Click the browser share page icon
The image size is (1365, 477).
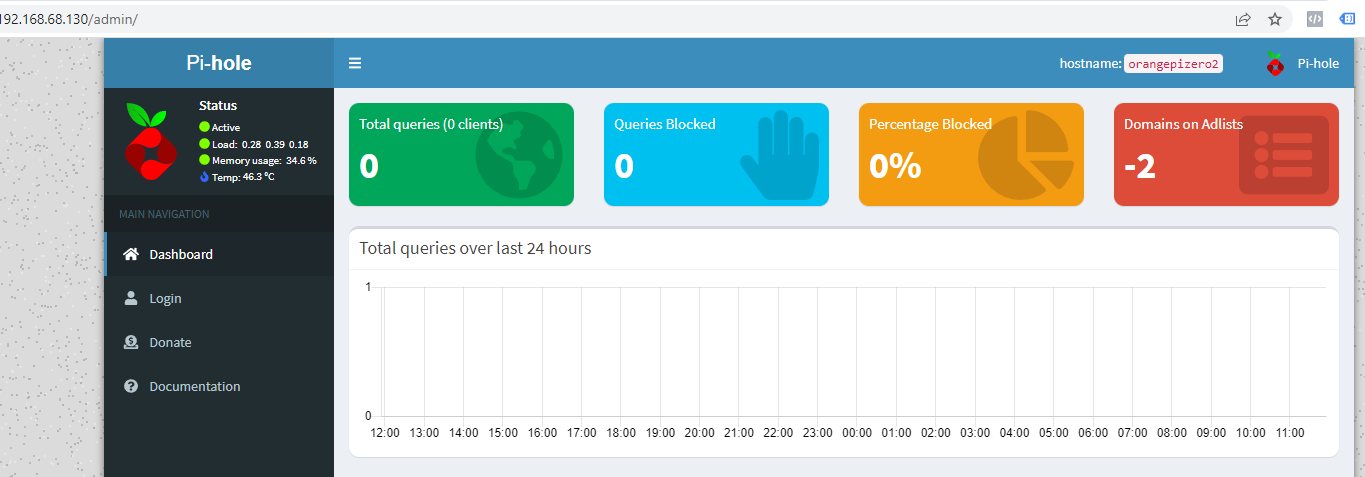click(1243, 18)
